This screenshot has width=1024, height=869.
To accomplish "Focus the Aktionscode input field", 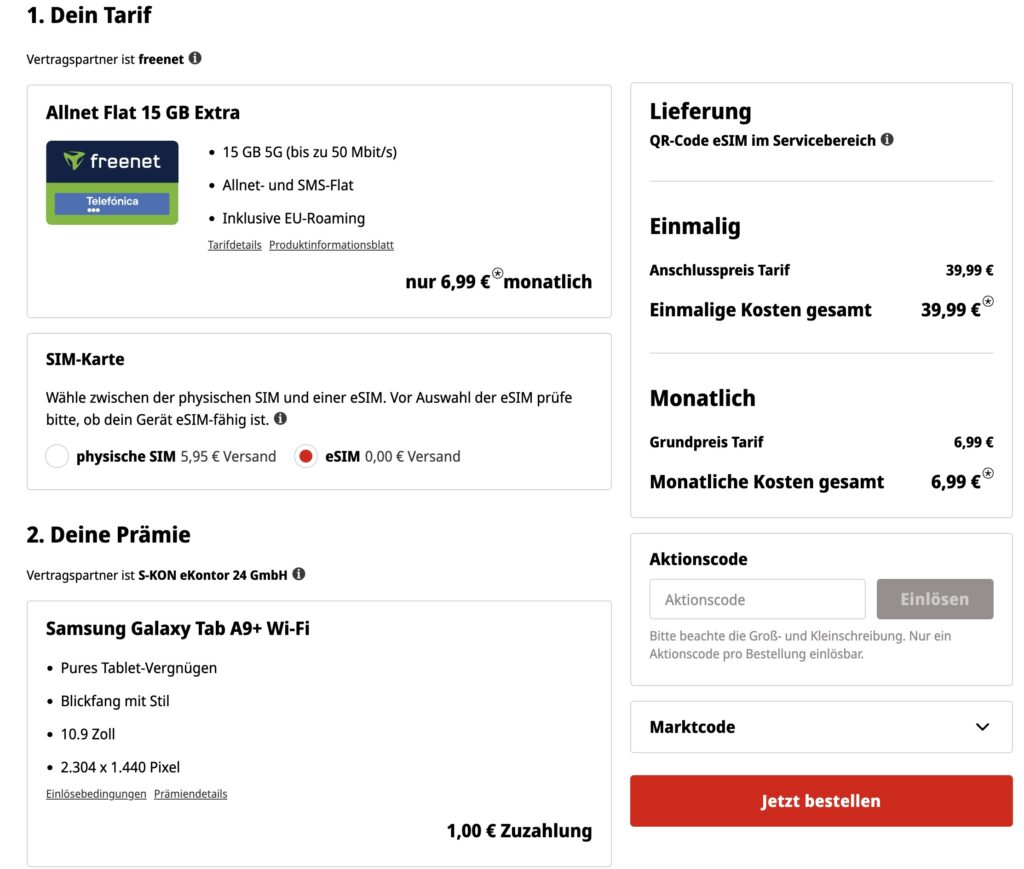I will (x=757, y=599).
